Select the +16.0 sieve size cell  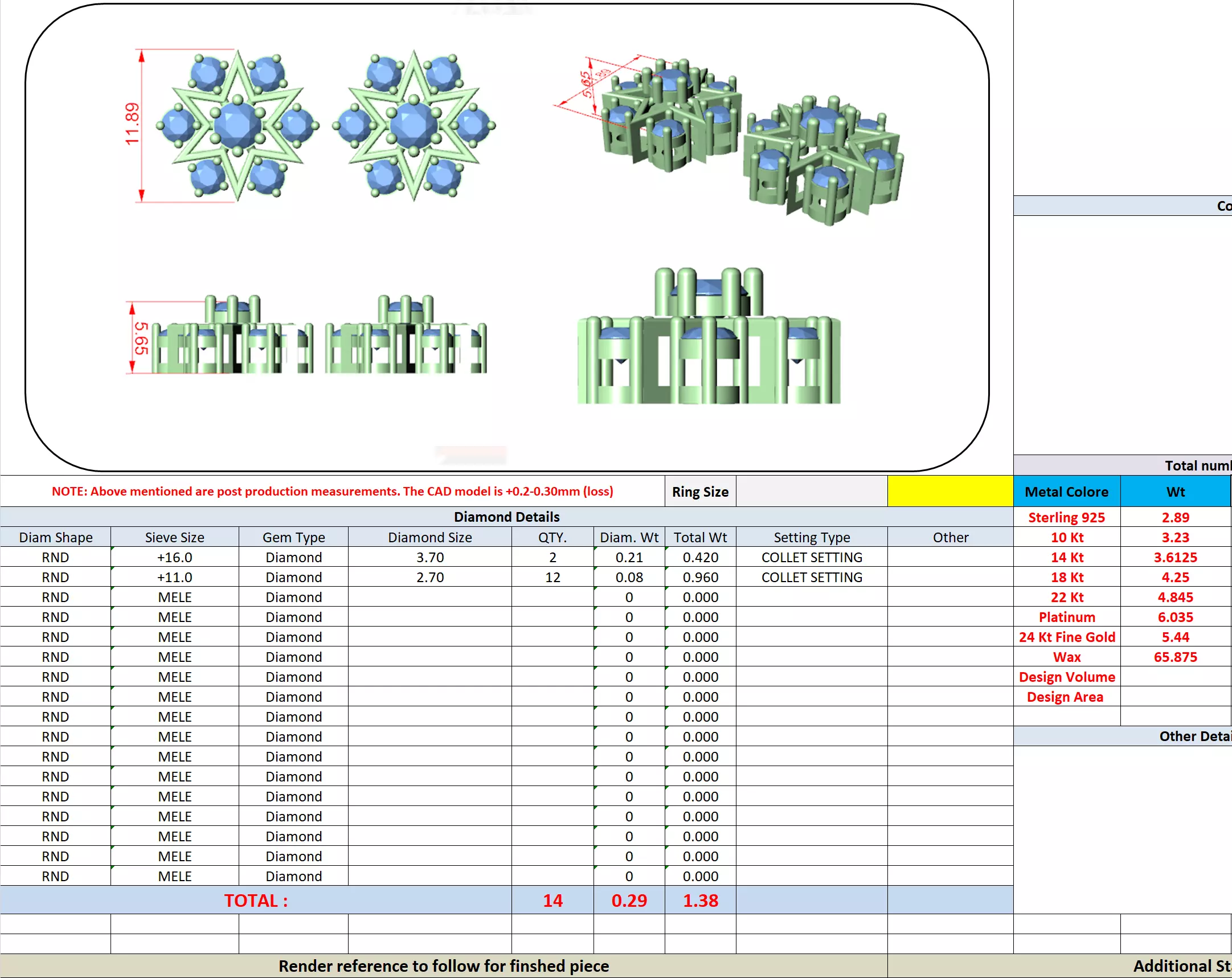click(174, 557)
